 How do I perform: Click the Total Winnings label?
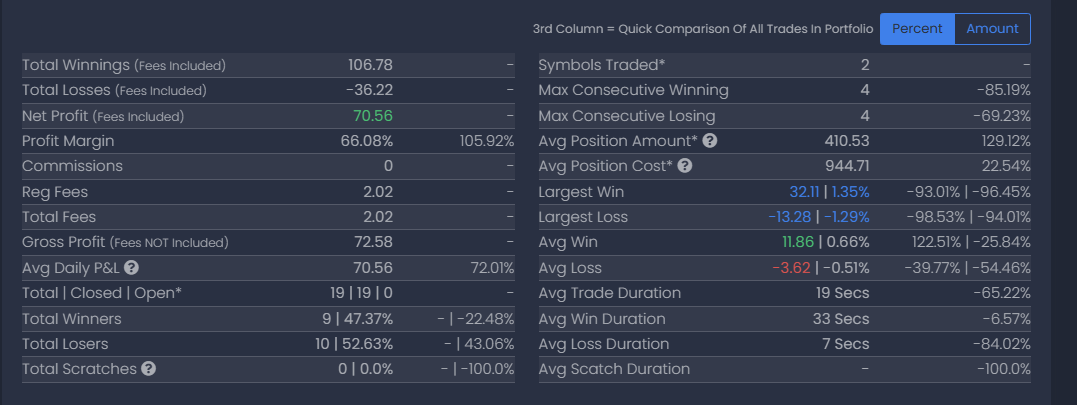(76, 65)
